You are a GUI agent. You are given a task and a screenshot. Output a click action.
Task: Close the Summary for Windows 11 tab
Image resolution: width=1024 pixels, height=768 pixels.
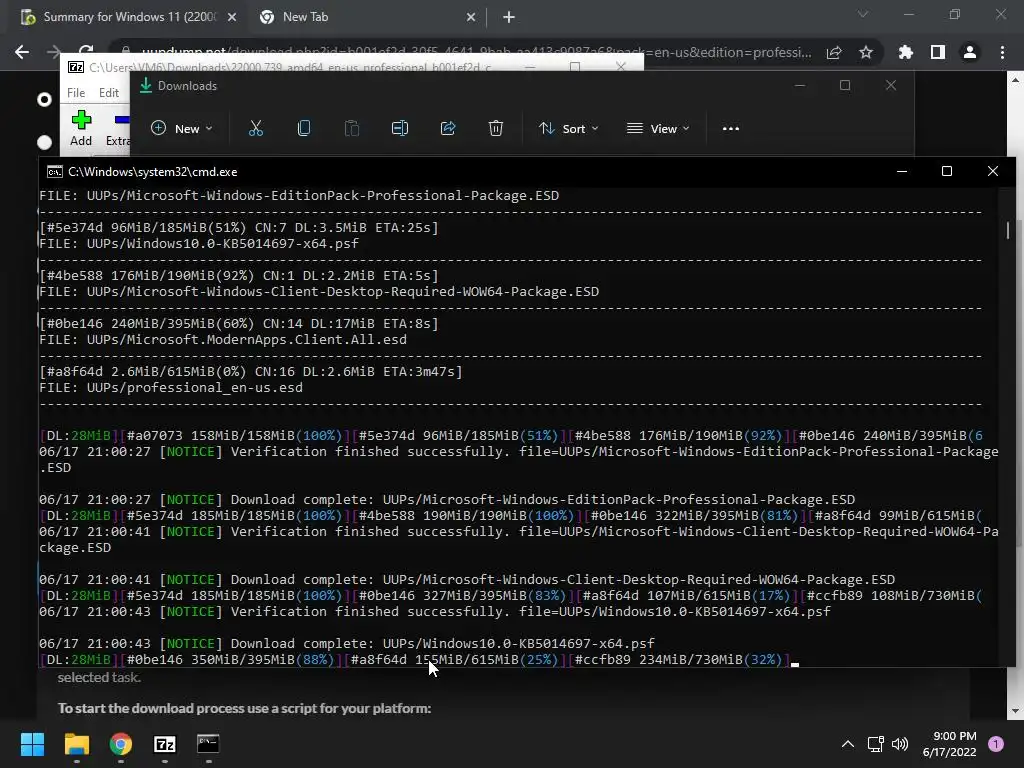pos(232,18)
